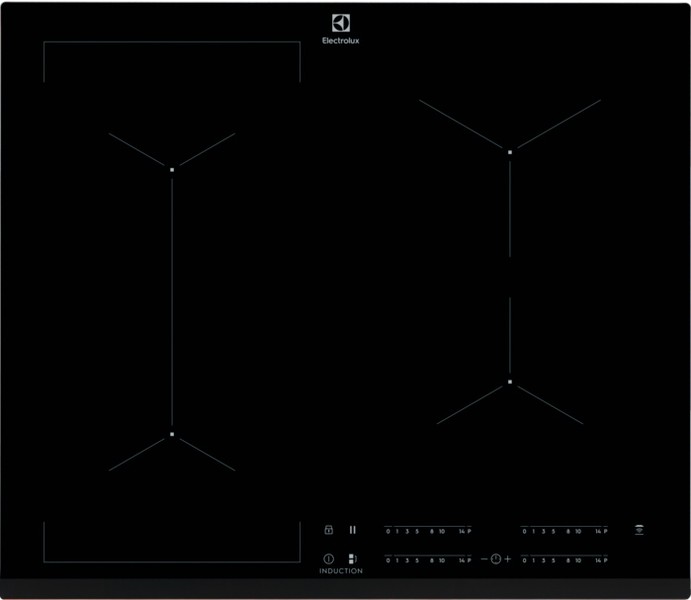Select level 14 on lower-right power slider

point(597,560)
